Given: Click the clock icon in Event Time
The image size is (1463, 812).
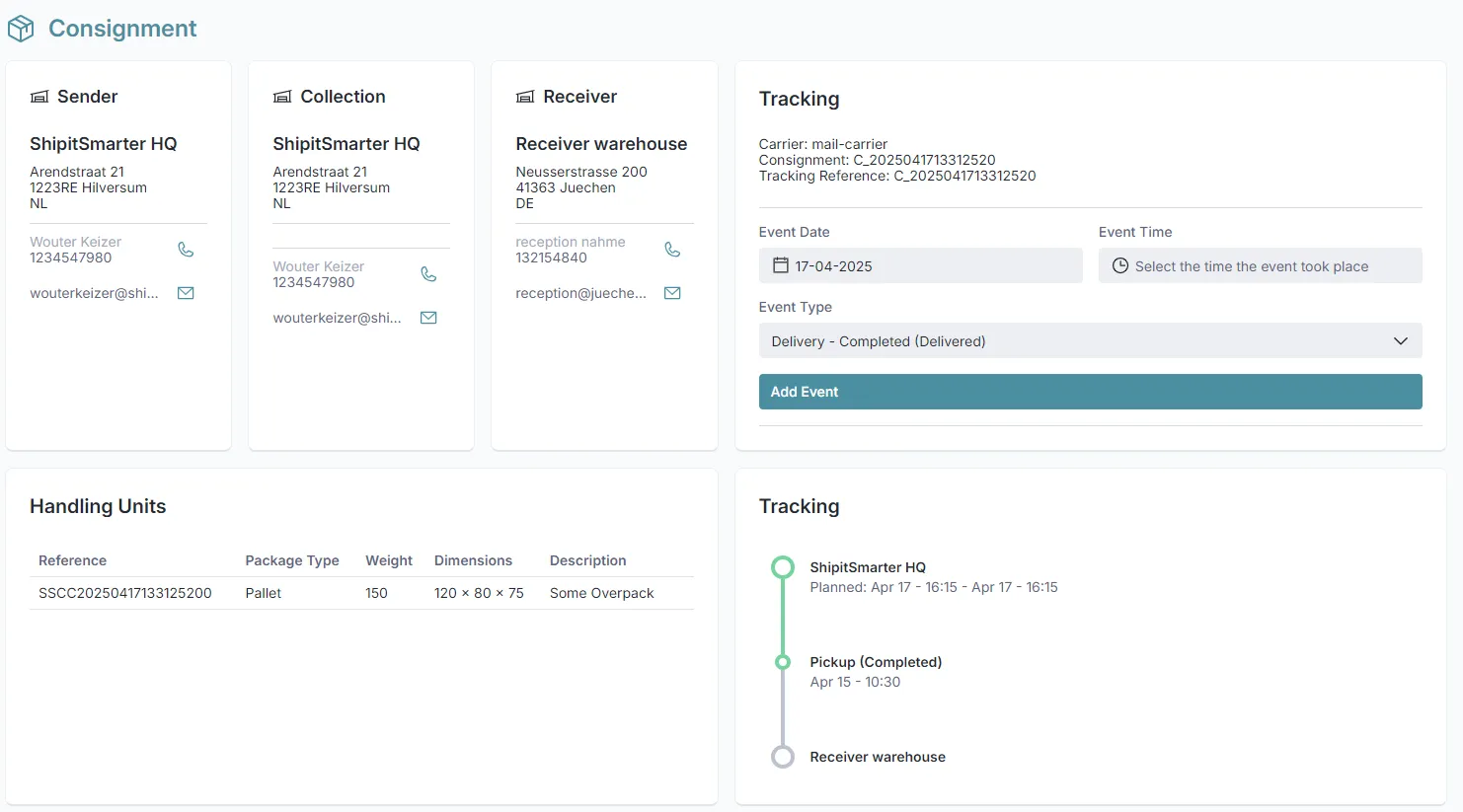Looking at the screenshot, I should [x=1120, y=265].
